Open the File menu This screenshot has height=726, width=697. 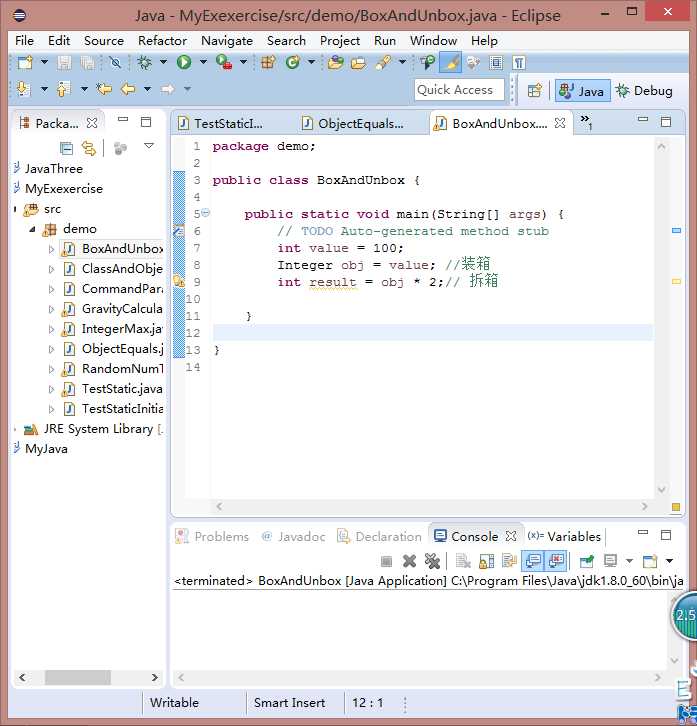point(24,41)
